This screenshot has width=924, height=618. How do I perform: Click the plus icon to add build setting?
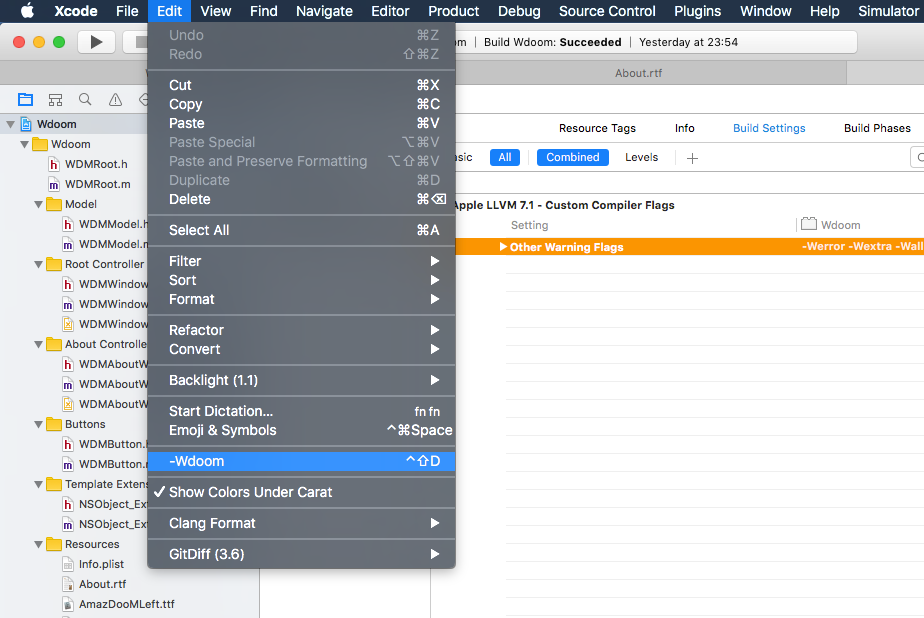(x=692, y=158)
